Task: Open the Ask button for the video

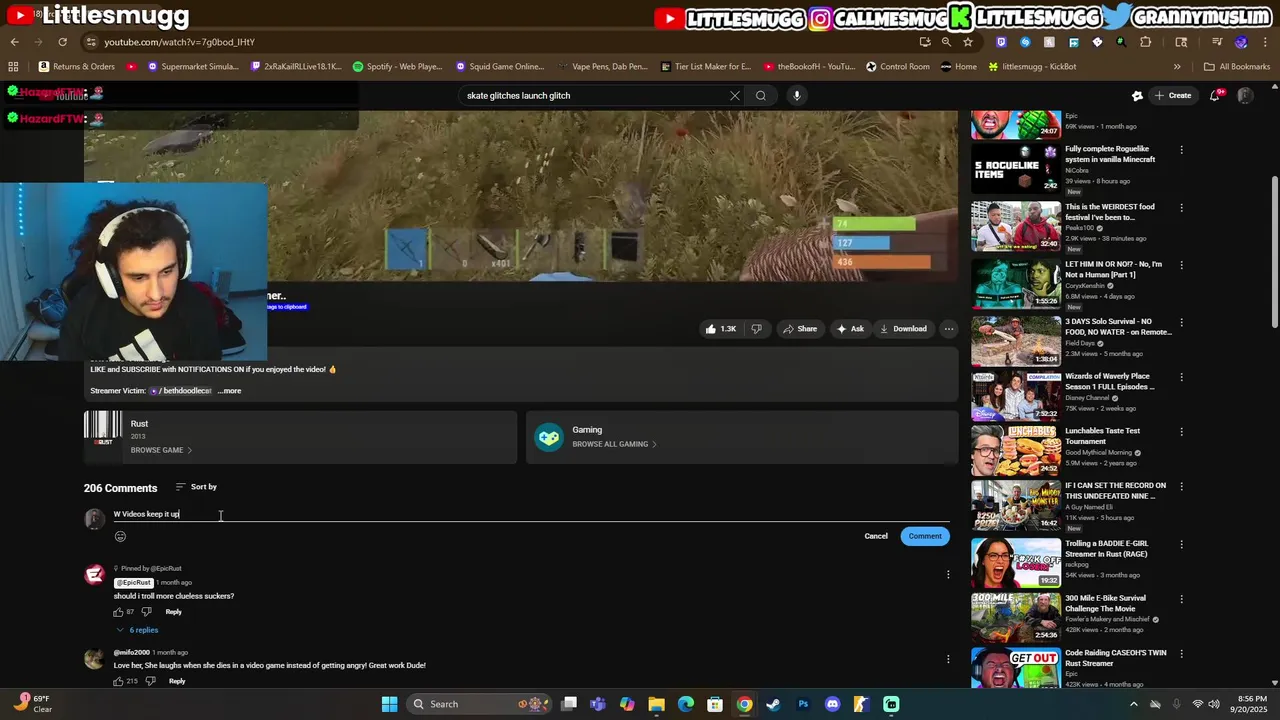Action: (850, 329)
